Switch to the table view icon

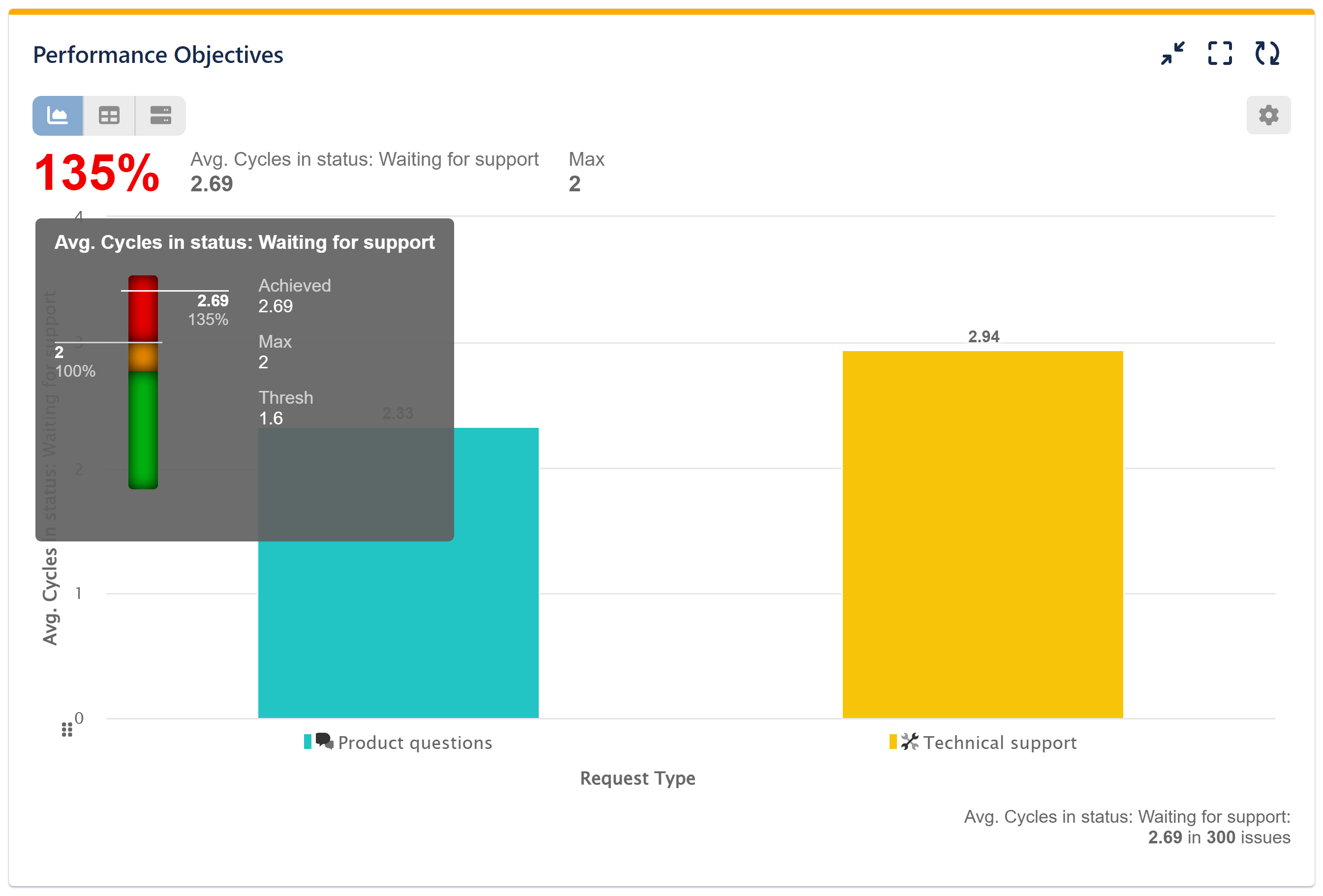108,116
